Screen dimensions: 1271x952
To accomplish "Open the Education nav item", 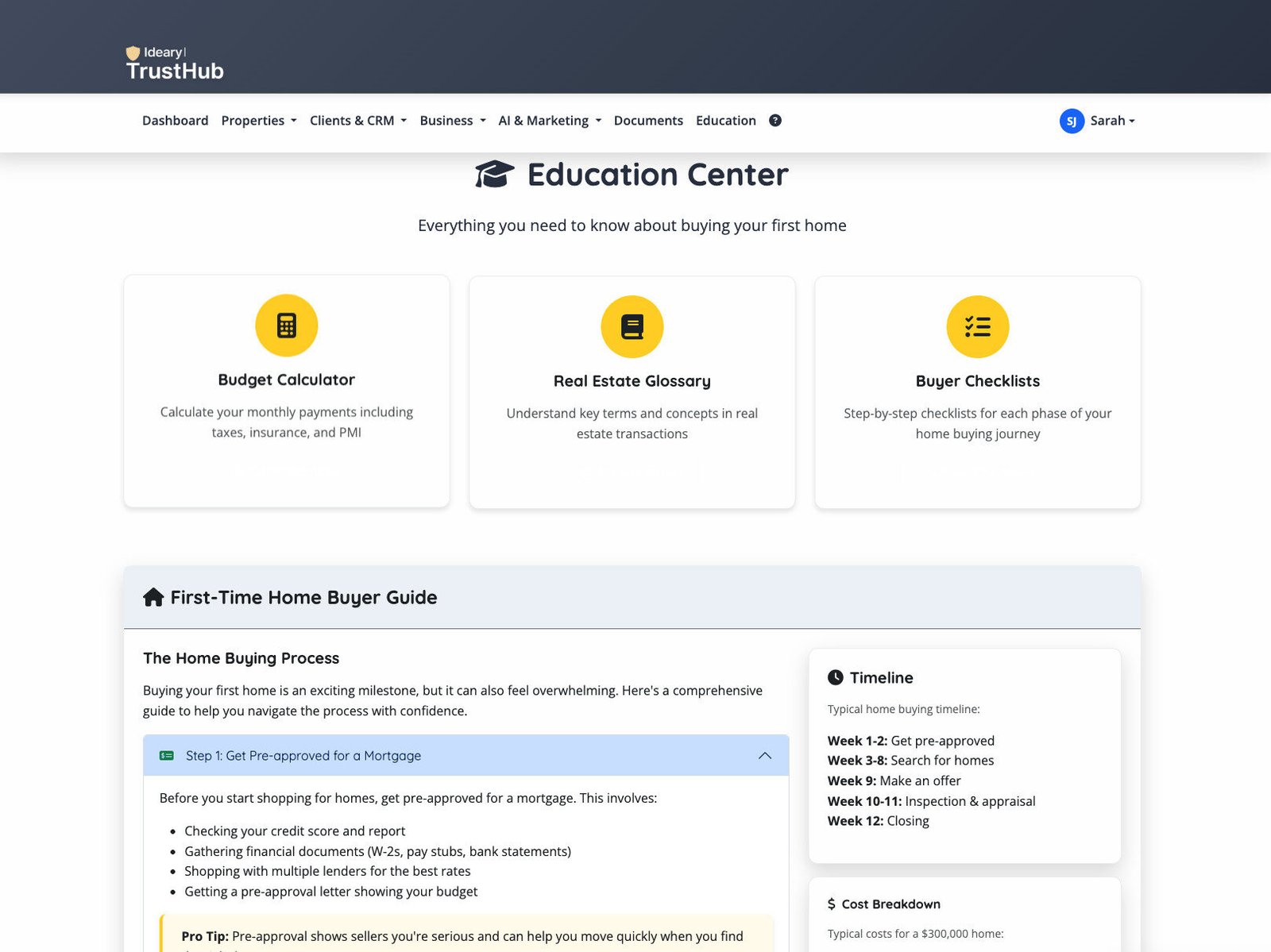I will 726,121.
